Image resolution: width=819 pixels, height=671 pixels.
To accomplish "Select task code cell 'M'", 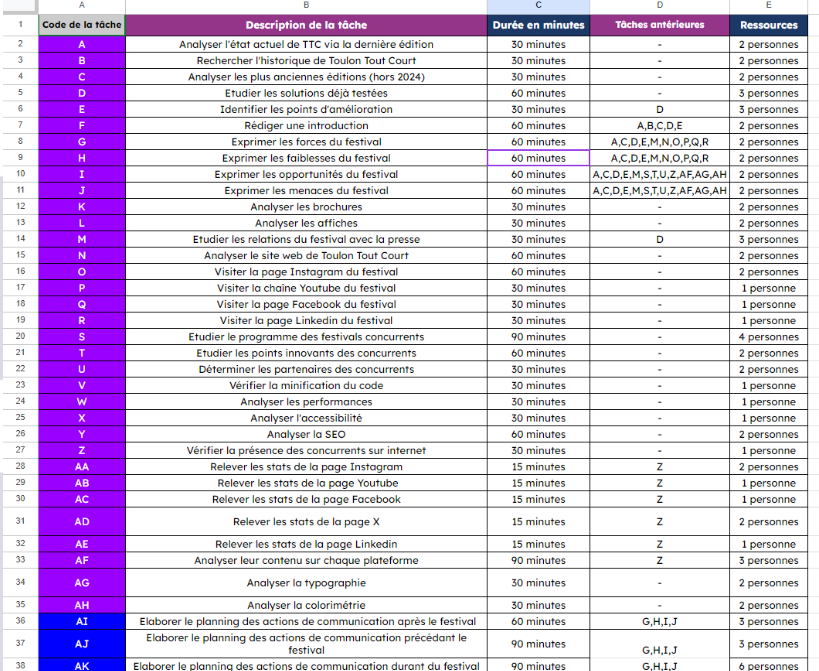I will click(x=81, y=239).
